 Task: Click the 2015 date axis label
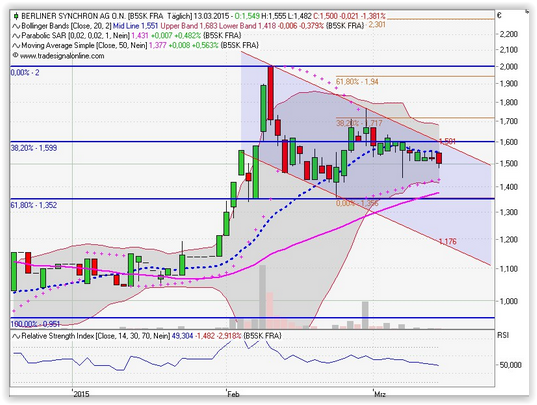click(82, 394)
